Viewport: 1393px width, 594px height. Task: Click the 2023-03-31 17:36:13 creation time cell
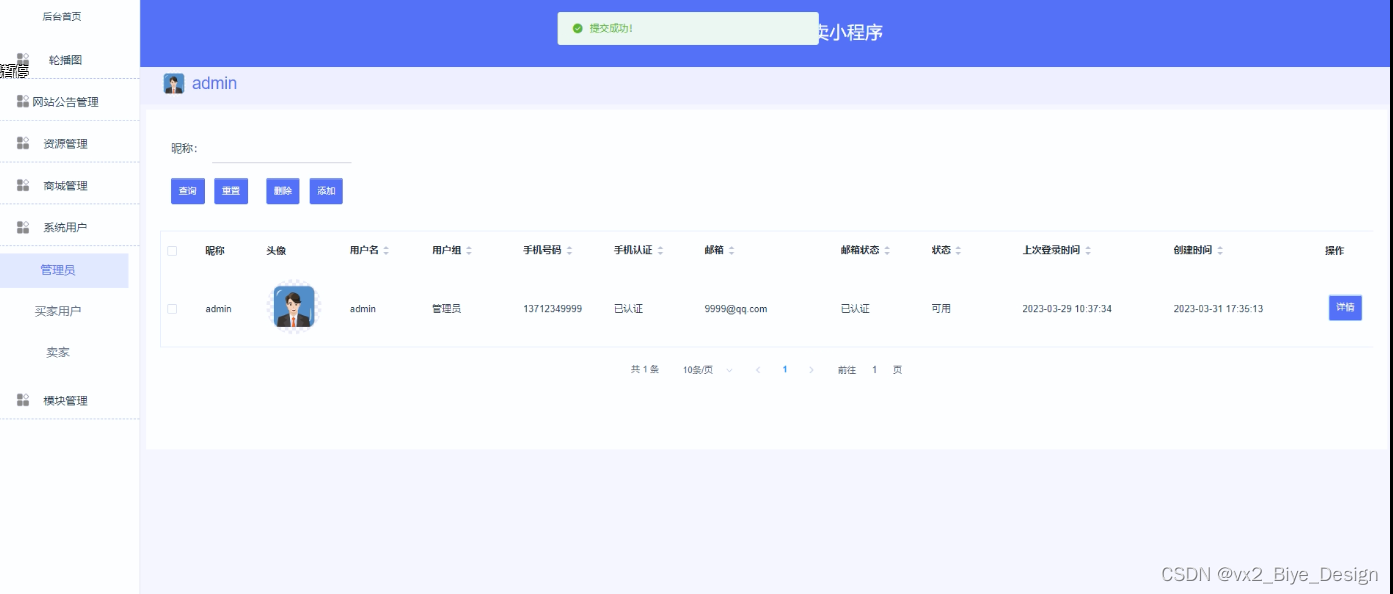pos(1218,309)
